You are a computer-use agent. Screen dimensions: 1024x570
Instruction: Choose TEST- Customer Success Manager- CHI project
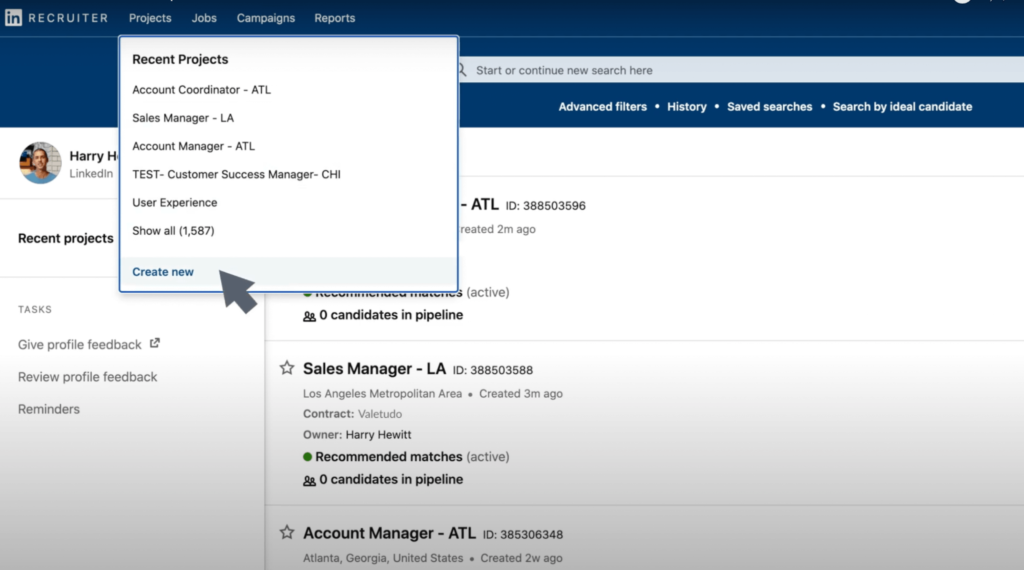pos(236,174)
